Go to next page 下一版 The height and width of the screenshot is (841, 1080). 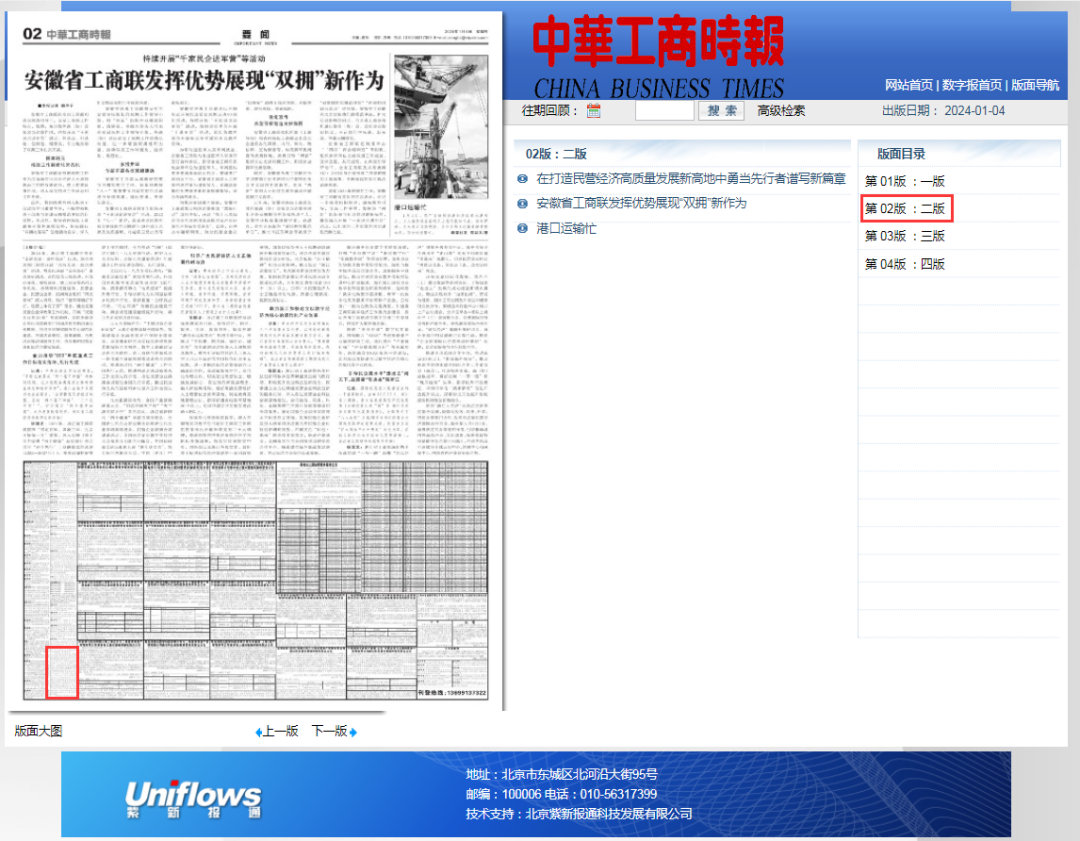click(x=329, y=731)
